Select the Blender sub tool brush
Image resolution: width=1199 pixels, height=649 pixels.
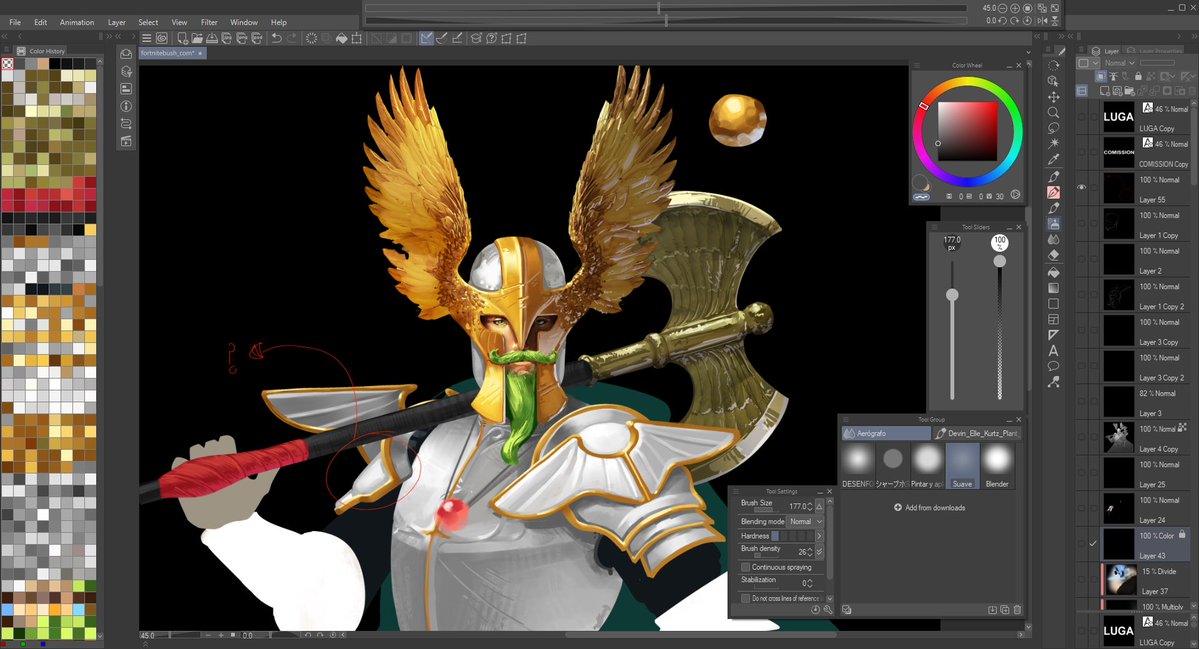pos(997,466)
